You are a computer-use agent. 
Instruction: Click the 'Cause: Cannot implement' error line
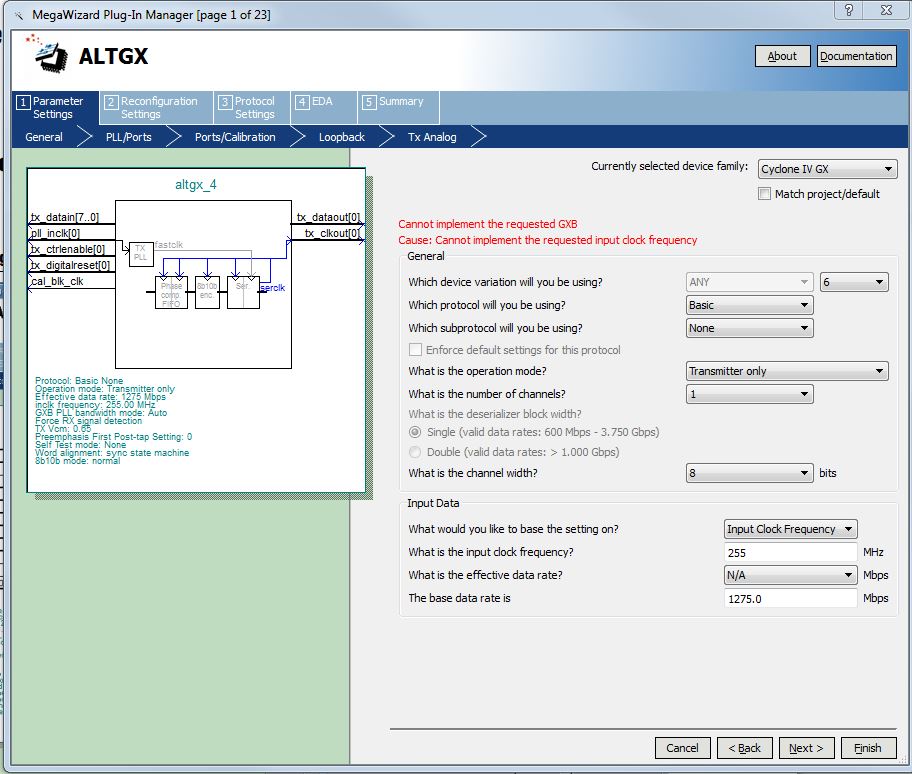click(547, 240)
